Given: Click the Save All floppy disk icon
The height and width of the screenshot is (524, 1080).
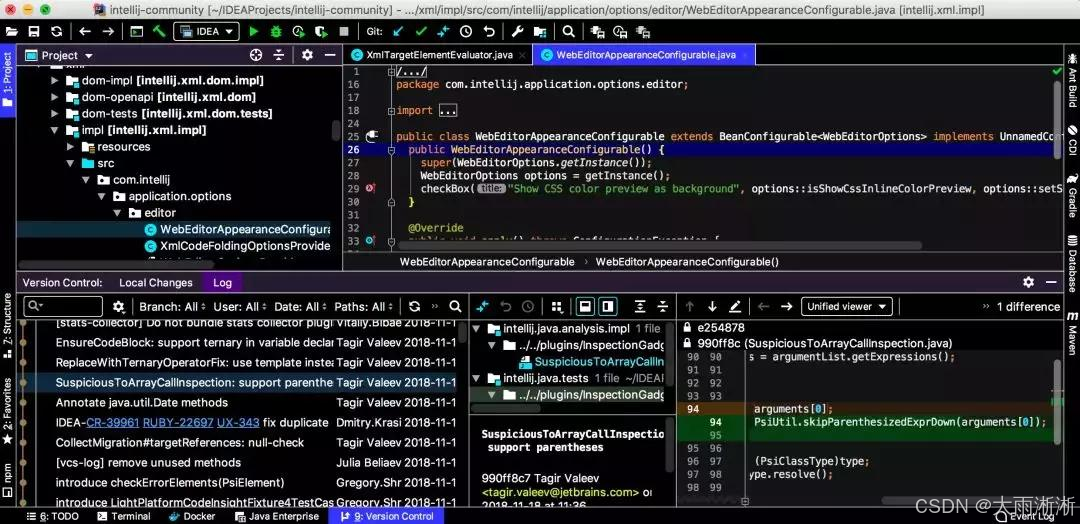Looking at the screenshot, I should (x=34, y=32).
